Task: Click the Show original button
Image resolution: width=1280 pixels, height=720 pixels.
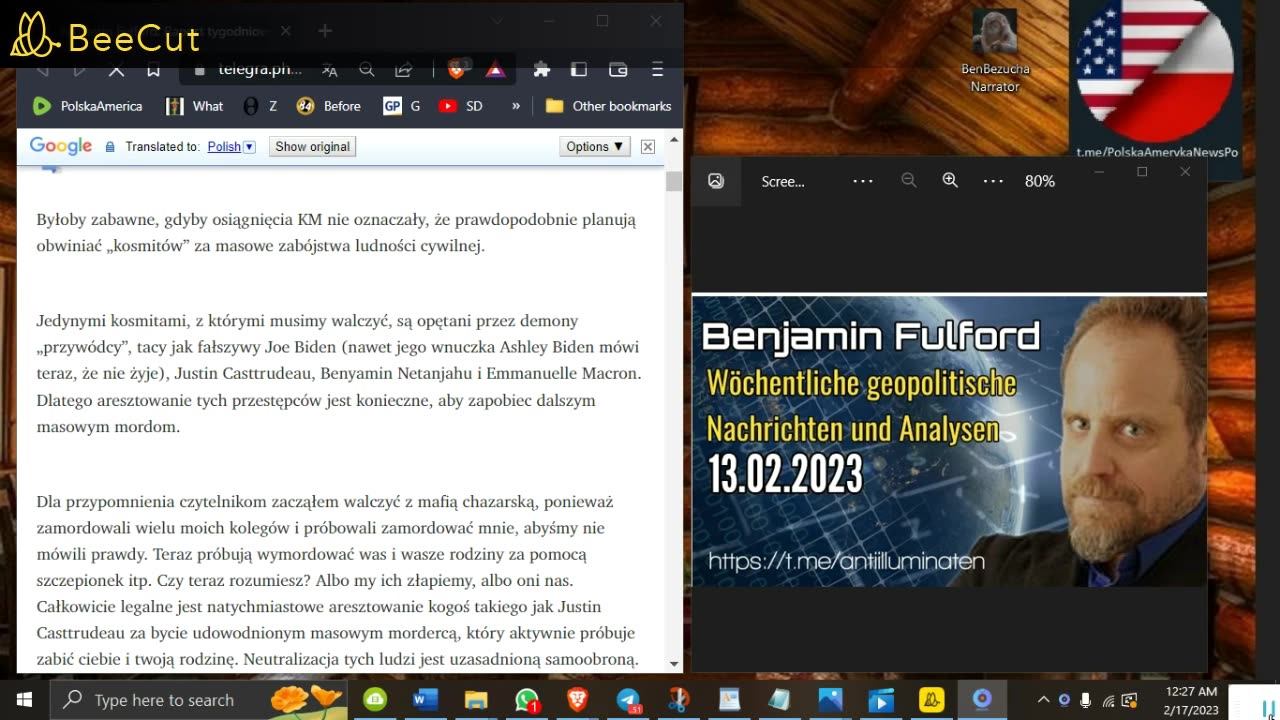Action: click(312, 146)
